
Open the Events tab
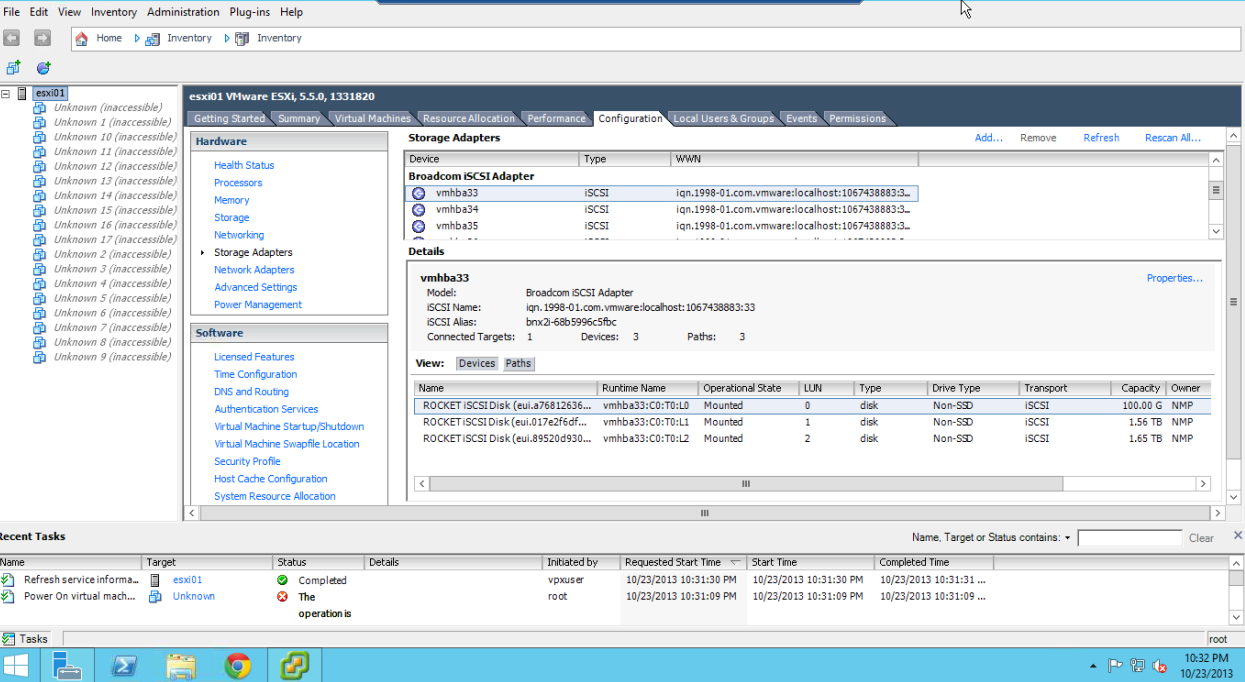click(801, 119)
